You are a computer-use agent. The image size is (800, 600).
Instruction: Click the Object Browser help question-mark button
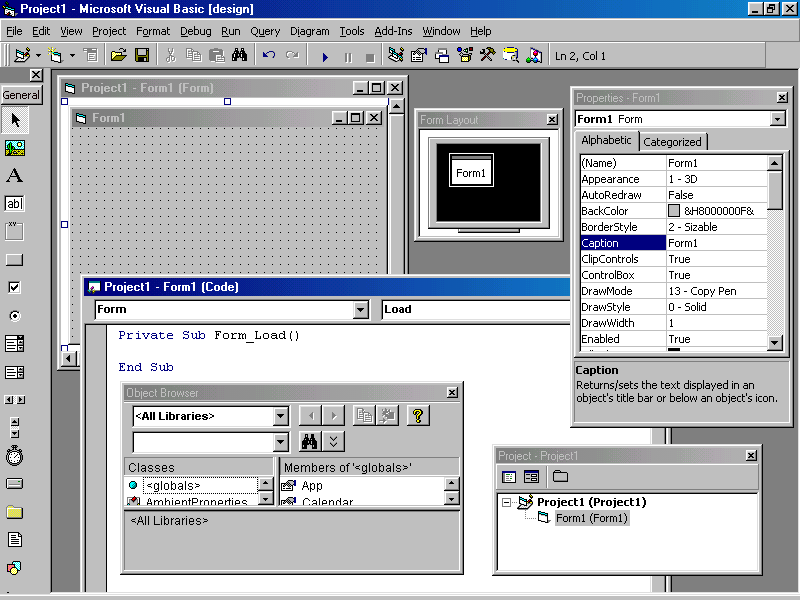[x=418, y=415]
